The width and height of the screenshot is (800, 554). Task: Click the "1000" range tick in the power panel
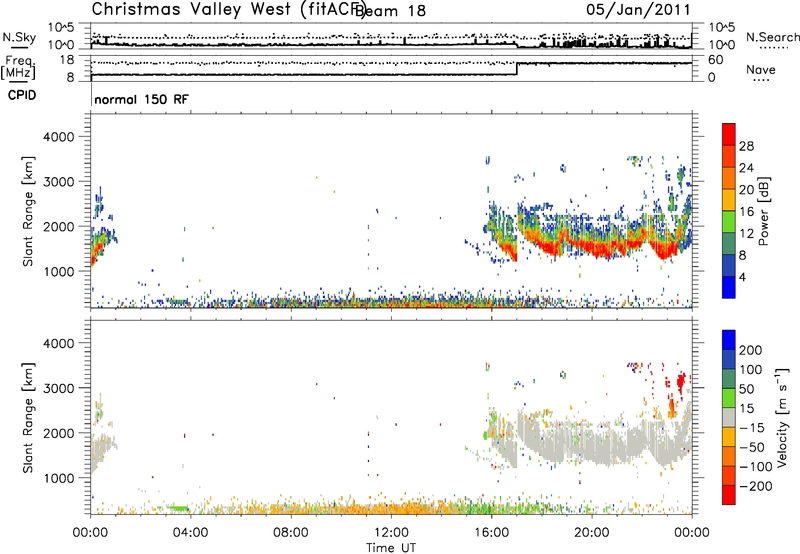click(58, 271)
